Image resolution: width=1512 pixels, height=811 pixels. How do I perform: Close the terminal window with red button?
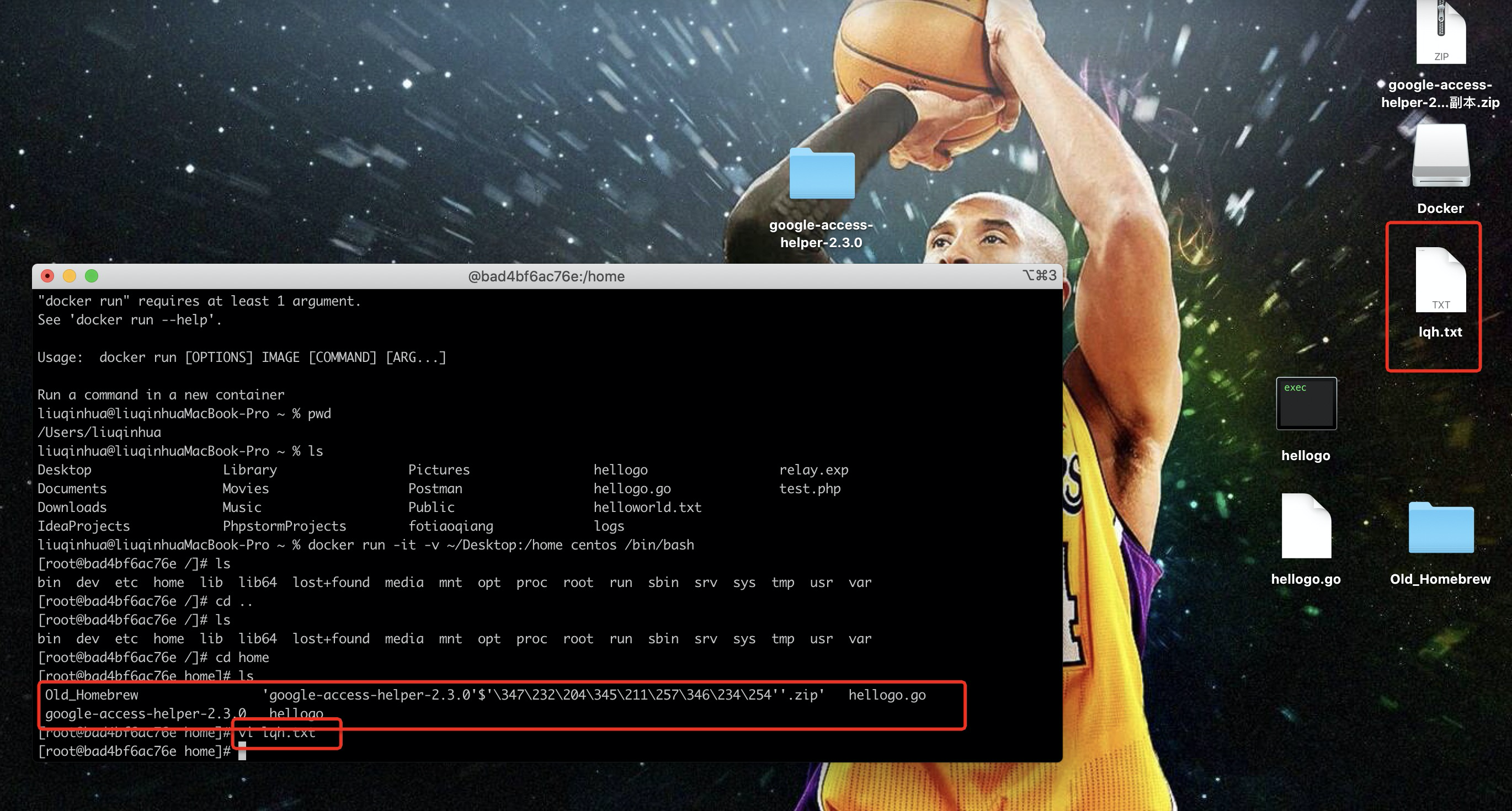[x=47, y=276]
